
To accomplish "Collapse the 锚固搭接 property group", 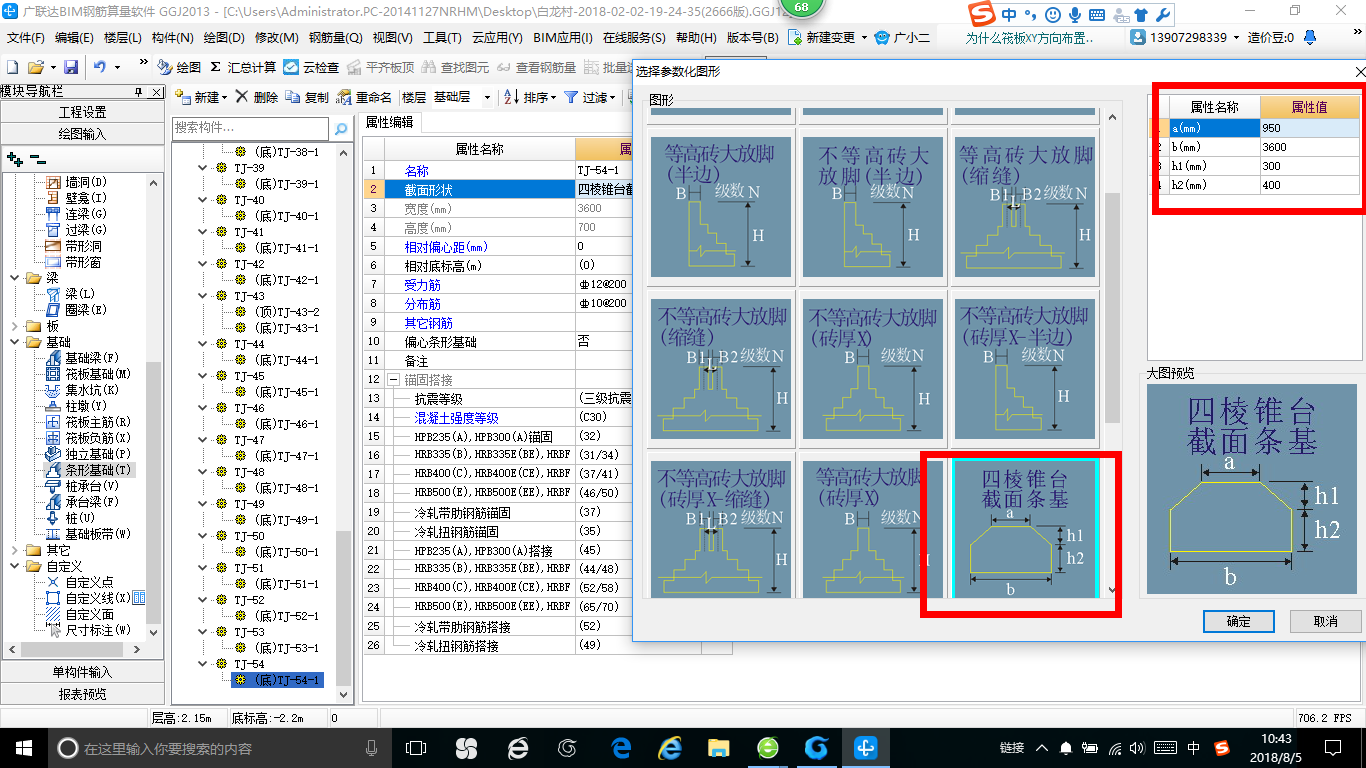I will coord(394,380).
